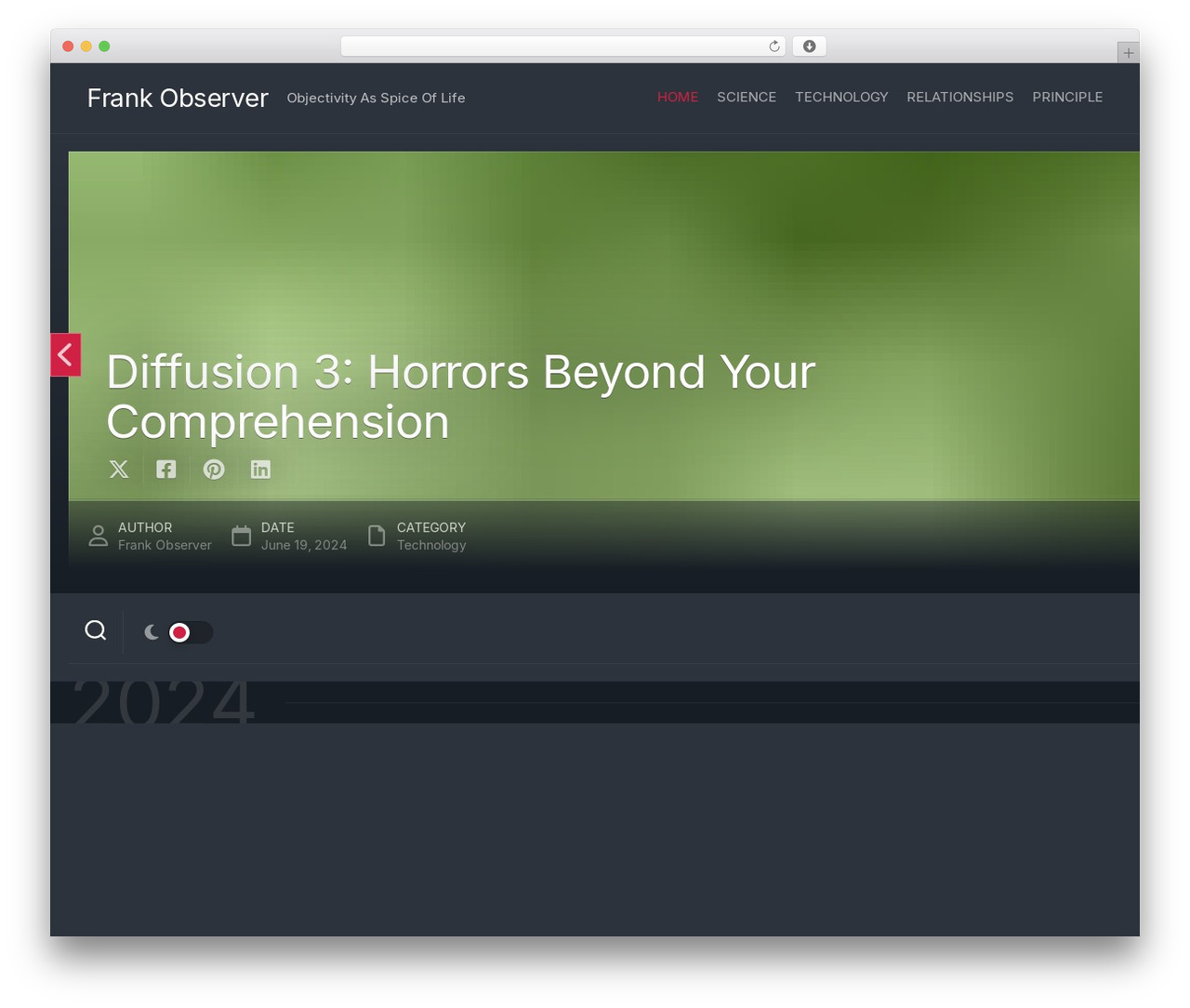1190x1008 pixels.
Task: Click the author person icon
Action: point(98,536)
